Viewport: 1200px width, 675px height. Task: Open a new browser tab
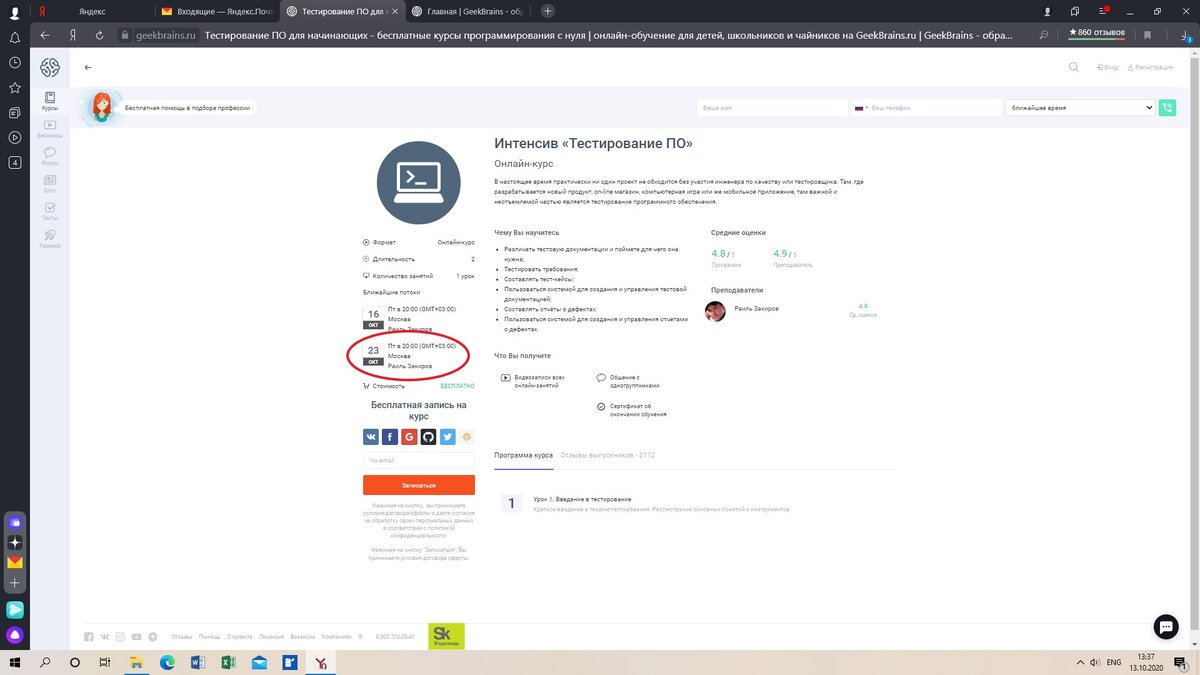(x=547, y=11)
